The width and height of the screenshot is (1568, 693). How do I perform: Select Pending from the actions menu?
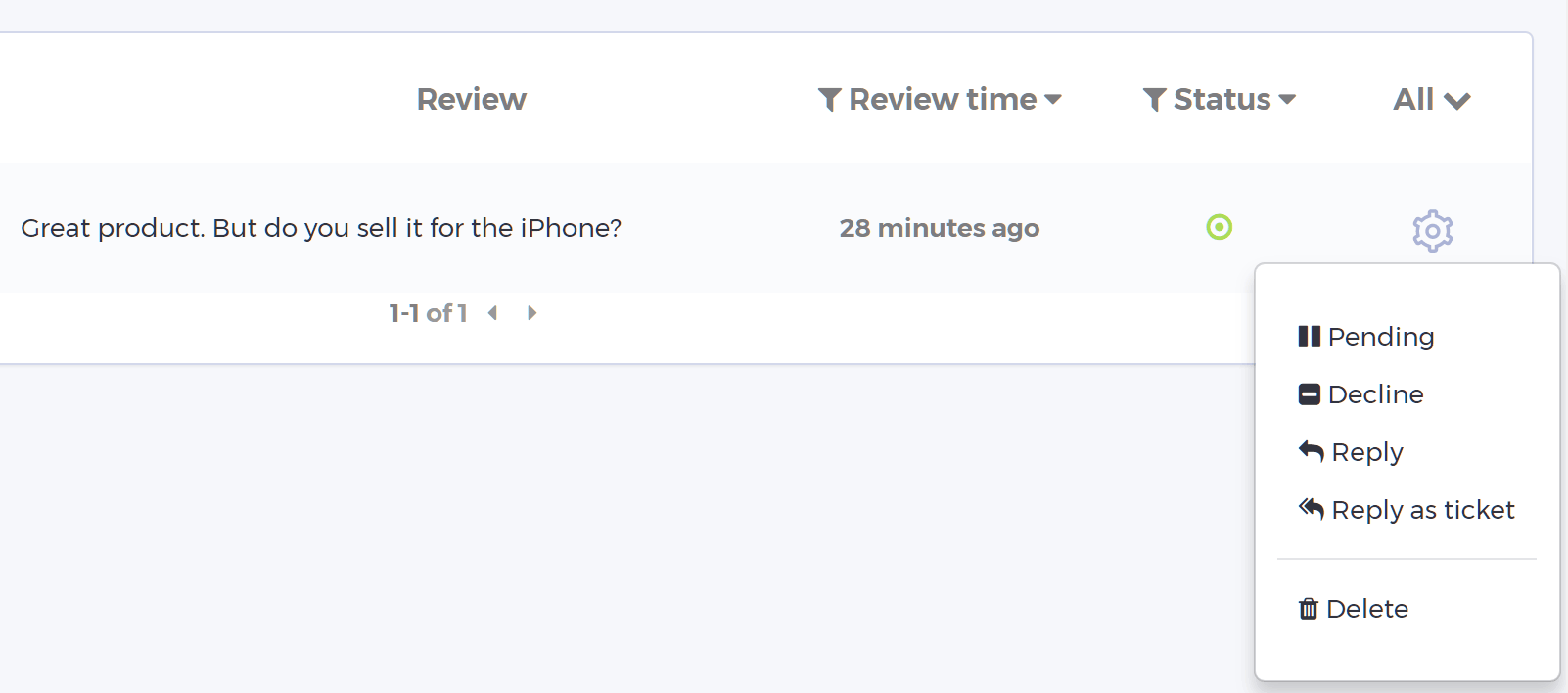[x=1380, y=337]
